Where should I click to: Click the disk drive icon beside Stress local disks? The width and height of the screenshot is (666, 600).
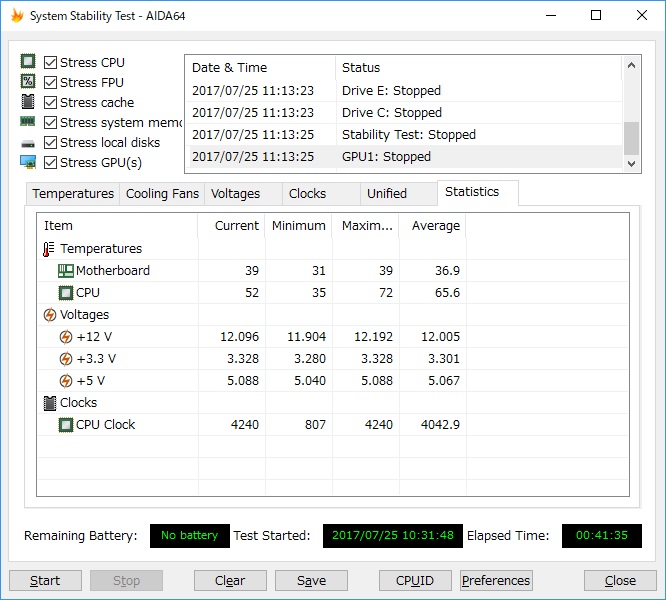coord(28,144)
